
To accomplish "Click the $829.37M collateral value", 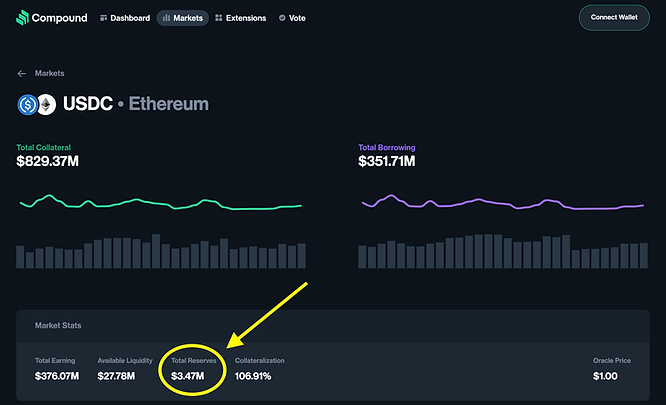I will click(47, 161).
